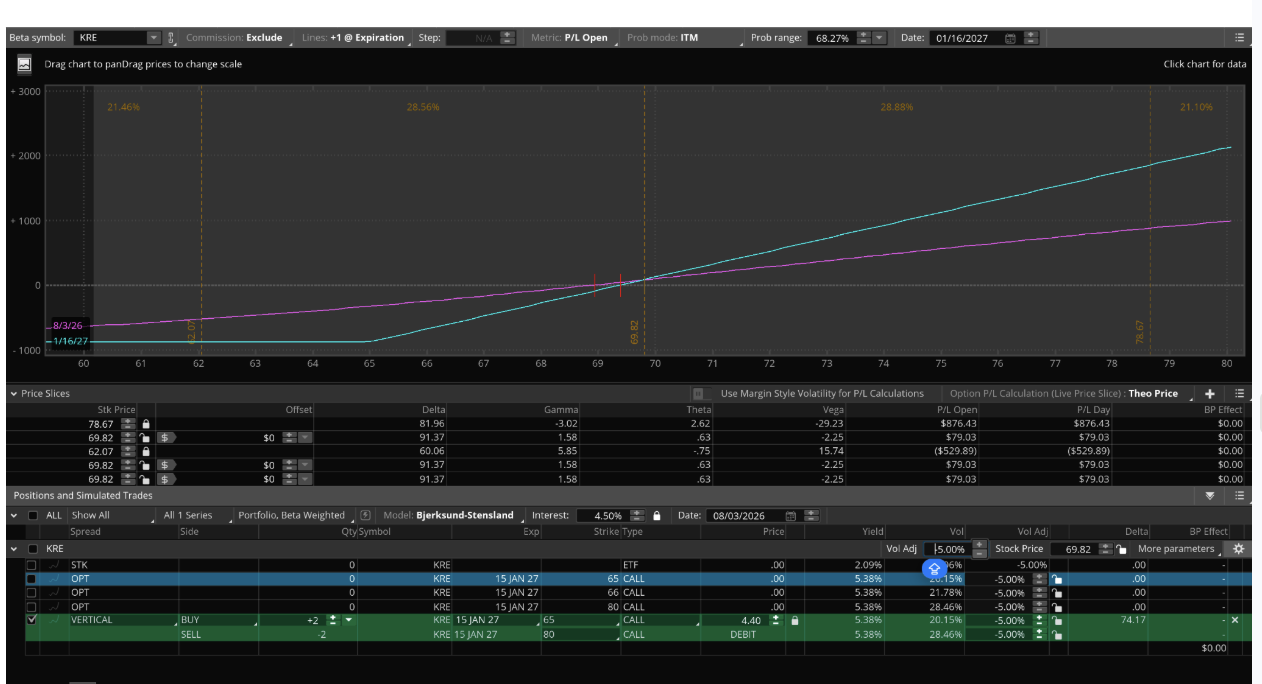Click the chart icon on the STK row
The width and height of the screenshot is (1262, 684).
click(x=54, y=565)
